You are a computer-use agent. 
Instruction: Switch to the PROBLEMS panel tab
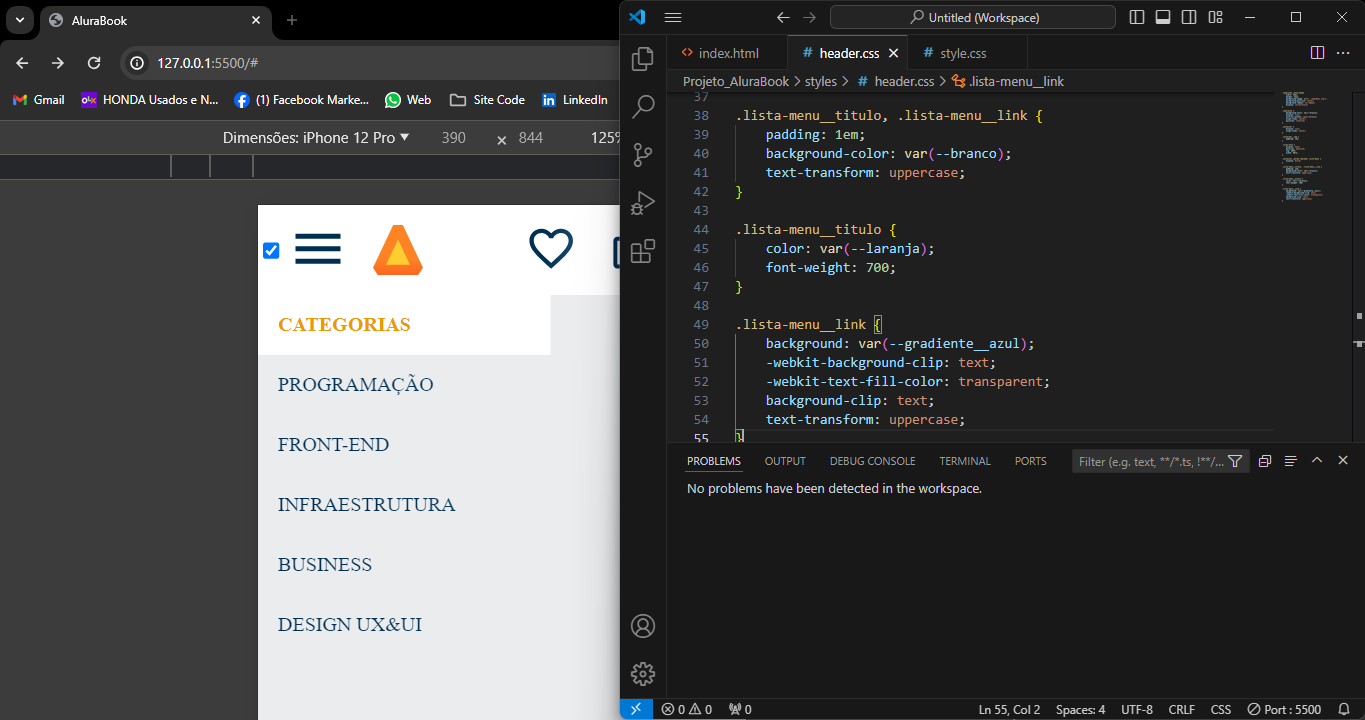pyautogui.click(x=714, y=461)
